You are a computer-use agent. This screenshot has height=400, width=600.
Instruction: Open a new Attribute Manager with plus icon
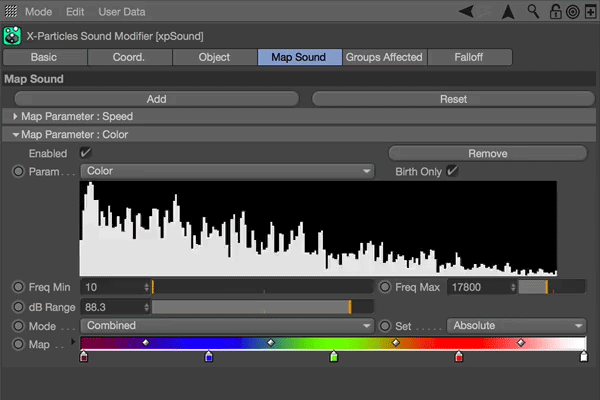coord(591,12)
